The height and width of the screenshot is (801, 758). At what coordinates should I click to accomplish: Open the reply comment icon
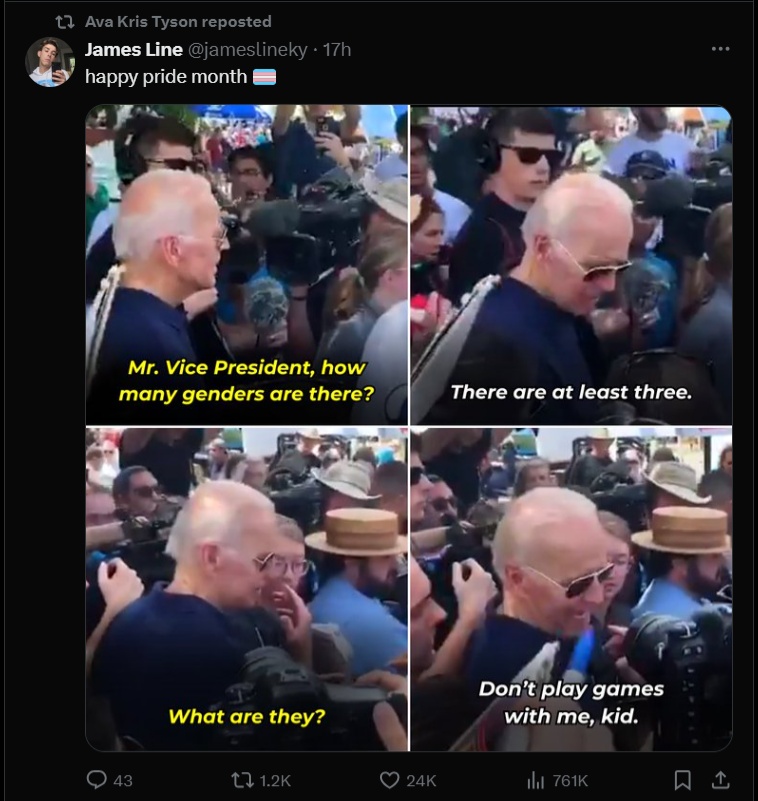pos(97,780)
